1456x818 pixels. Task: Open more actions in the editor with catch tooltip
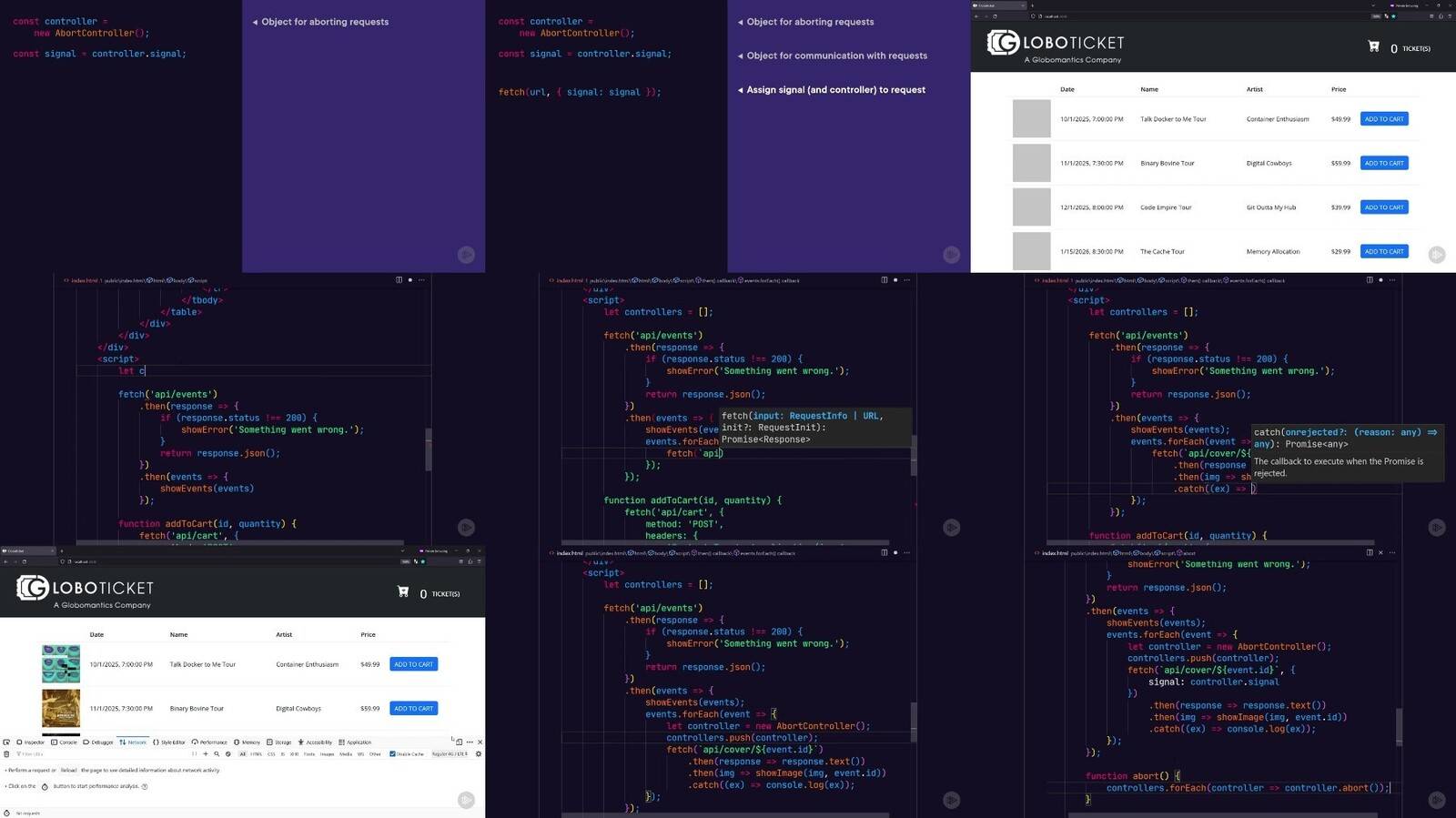coord(1391,279)
